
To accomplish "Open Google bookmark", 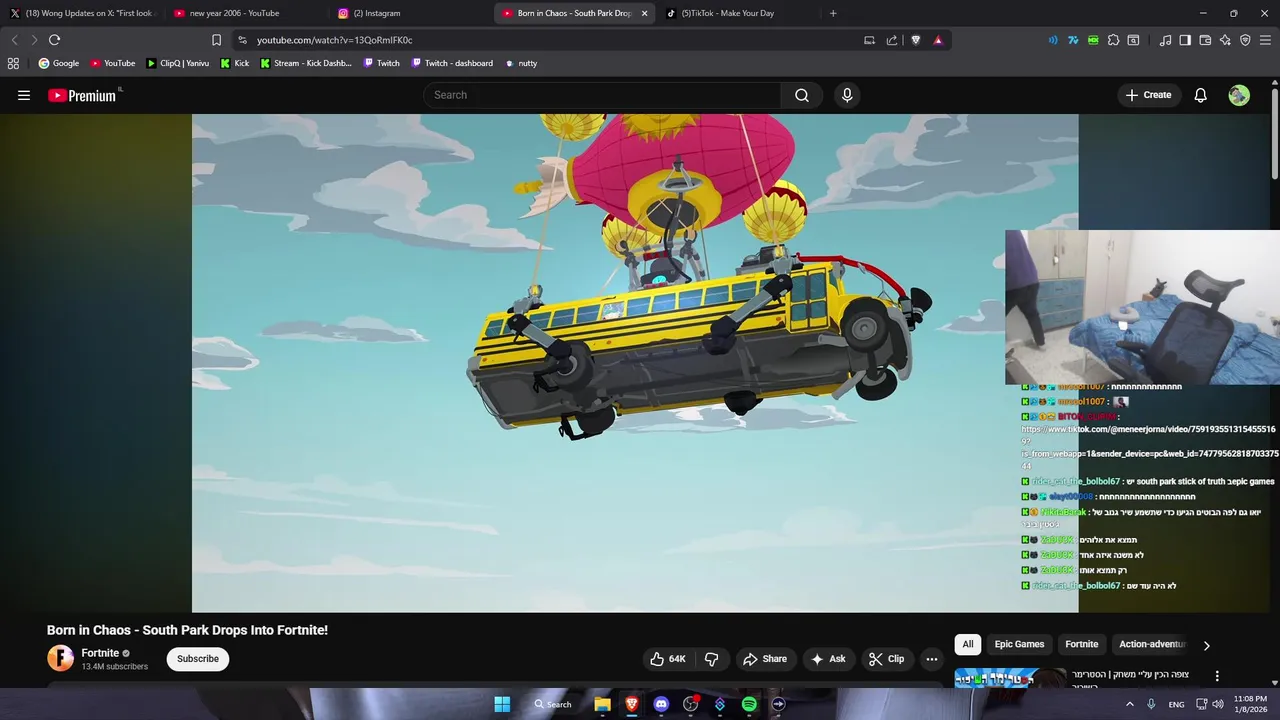I will 58,63.
